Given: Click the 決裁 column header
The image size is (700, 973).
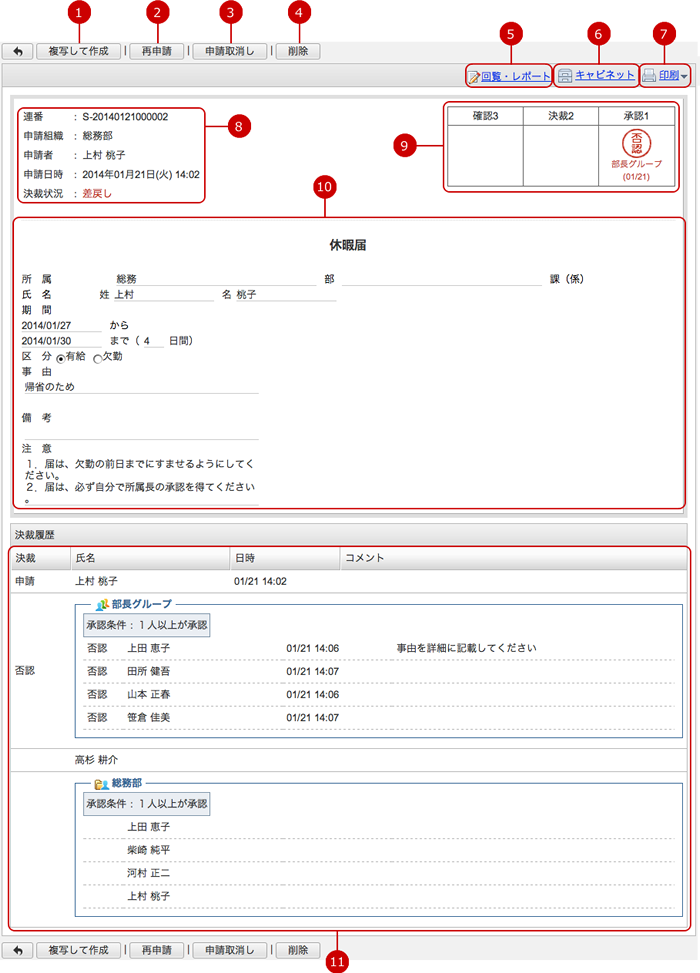Looking at the screenshot, I should coord(40,558).
